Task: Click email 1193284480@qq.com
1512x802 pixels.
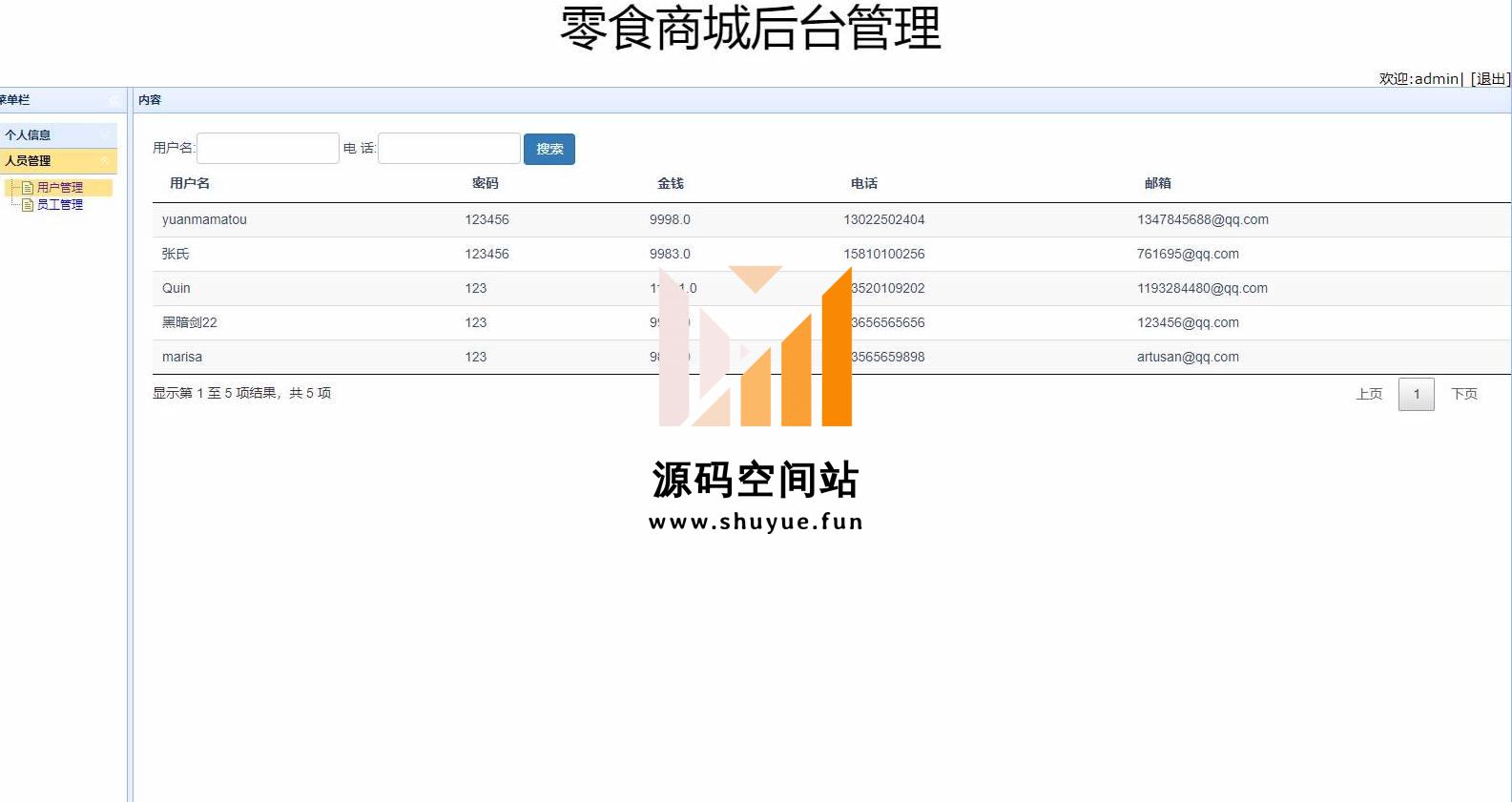Action: tap(1202, 288)
